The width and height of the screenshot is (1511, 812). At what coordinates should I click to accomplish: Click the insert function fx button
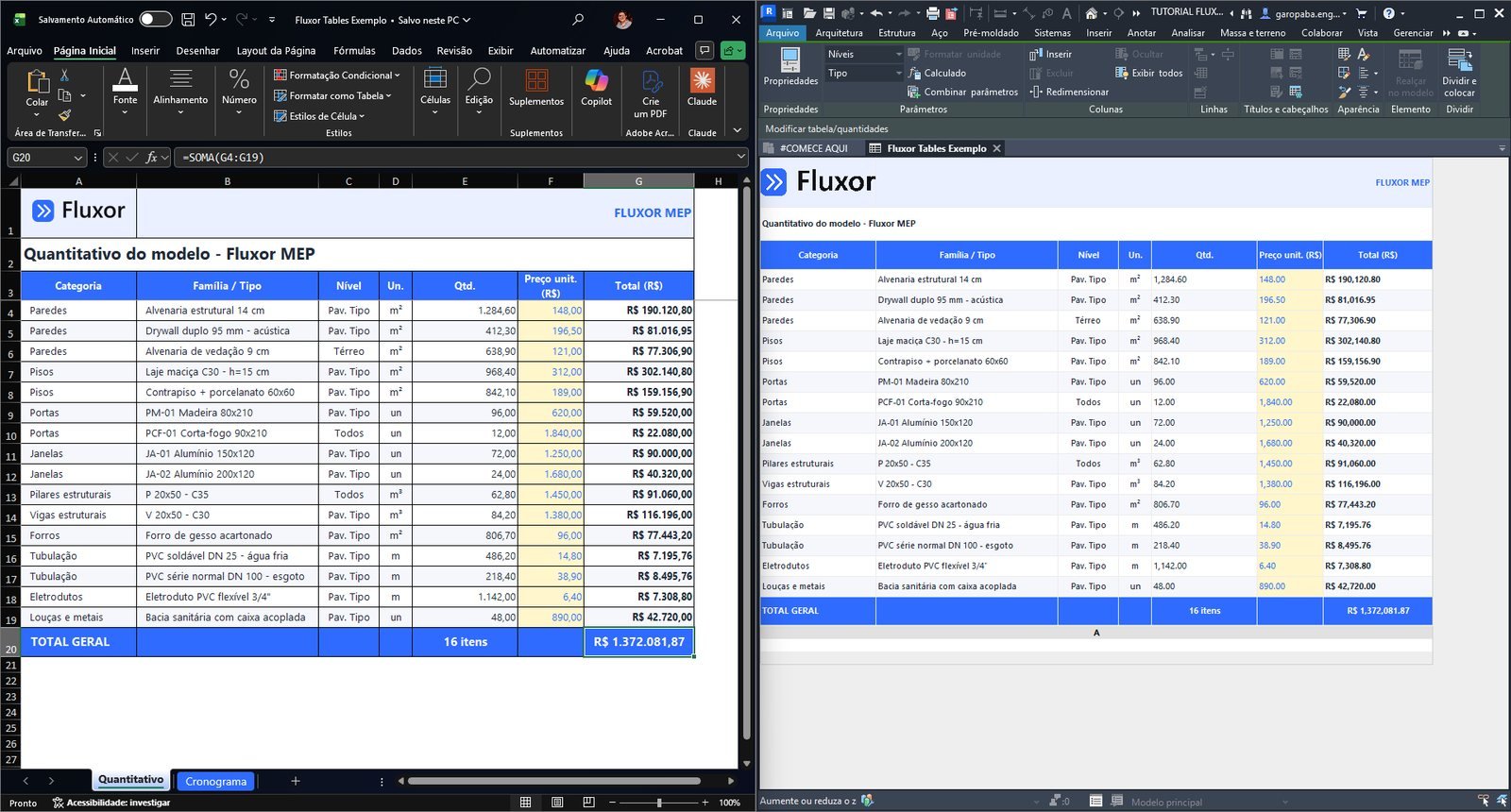click(151, 158)
